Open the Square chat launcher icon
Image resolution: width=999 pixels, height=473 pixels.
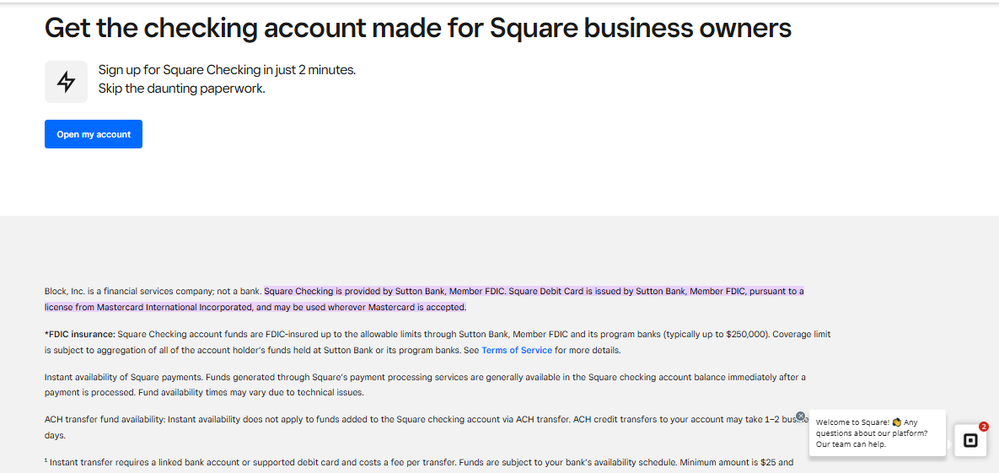pyautogui.click(x=970, y=440)
